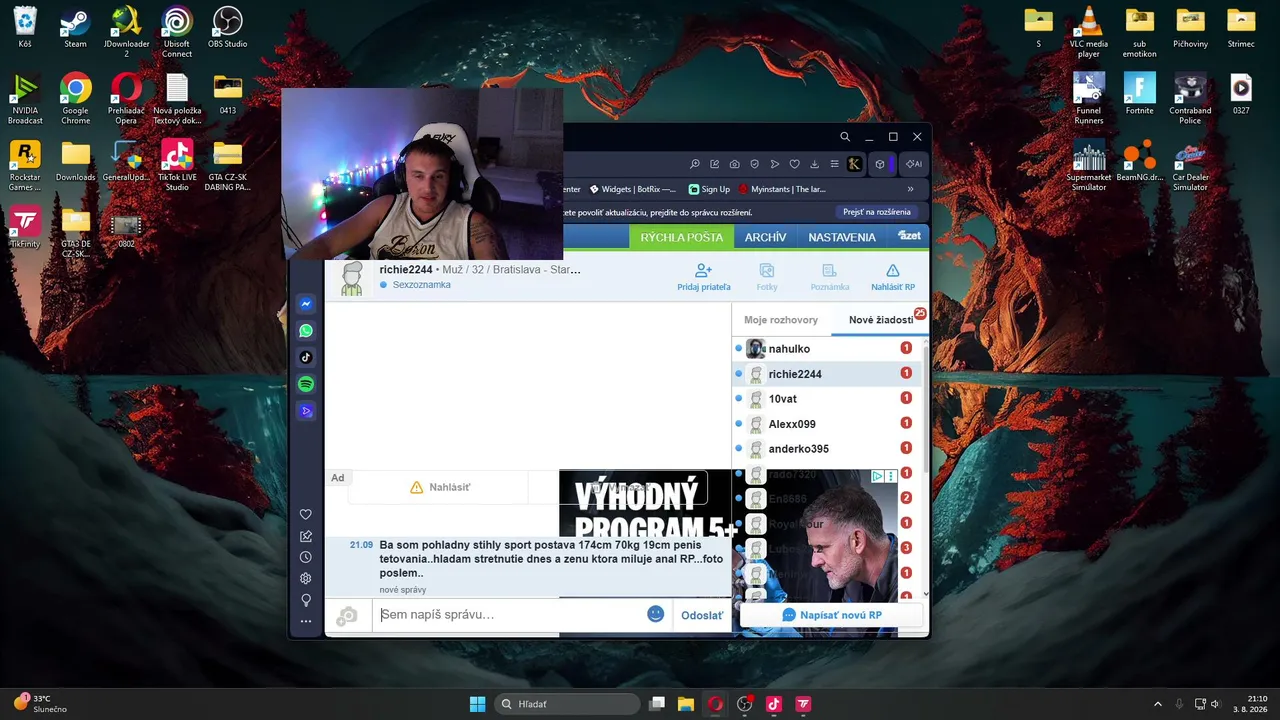Screen dimensions: 1280x720
Task: Open the purple player icon in sidebar
Action: click(306, 411)
